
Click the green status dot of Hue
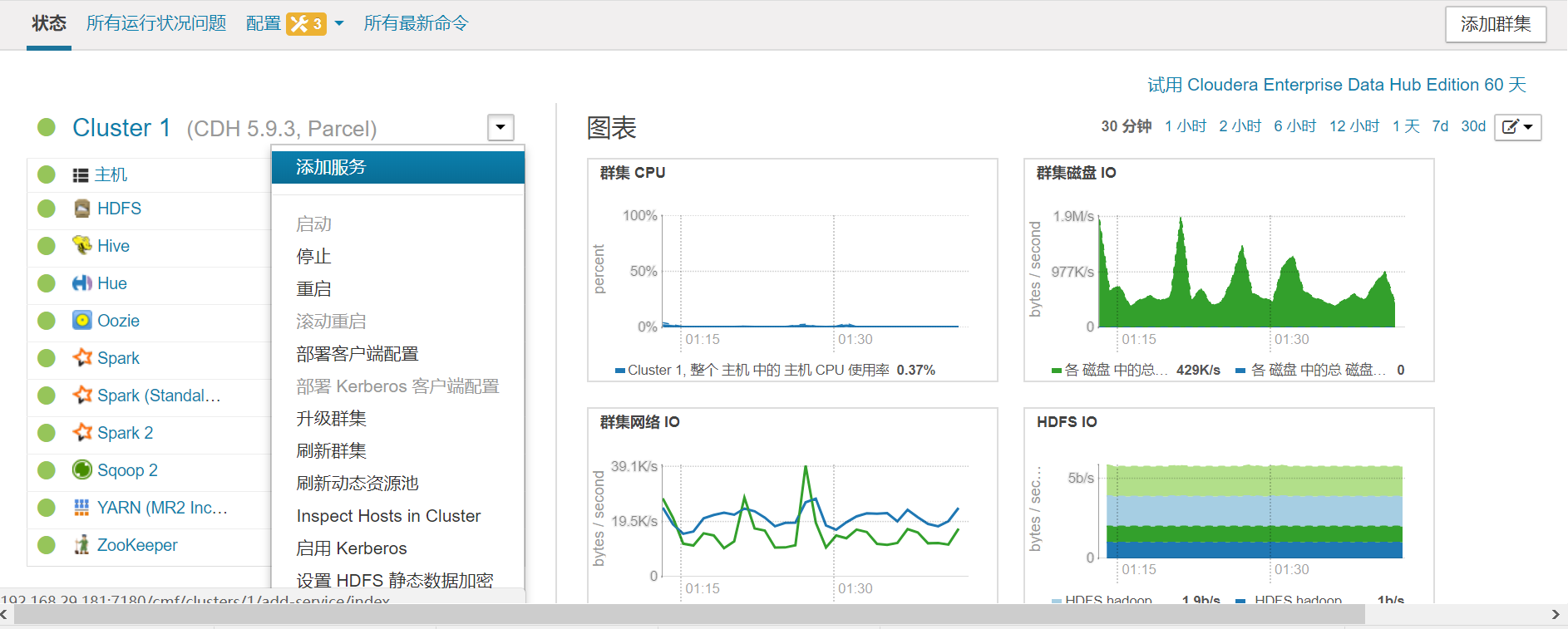pos(47,283)
